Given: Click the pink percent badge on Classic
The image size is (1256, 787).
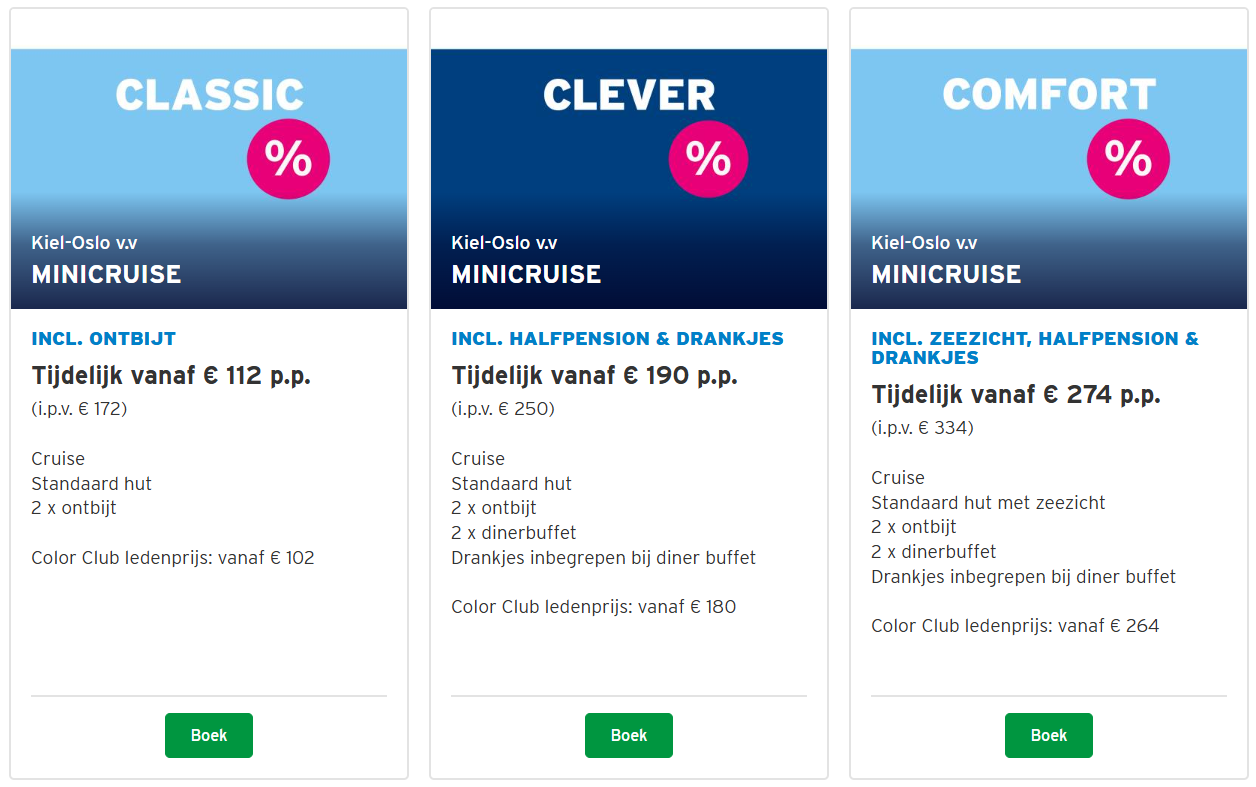Looking at the screenshot, I should pos(288,158).
